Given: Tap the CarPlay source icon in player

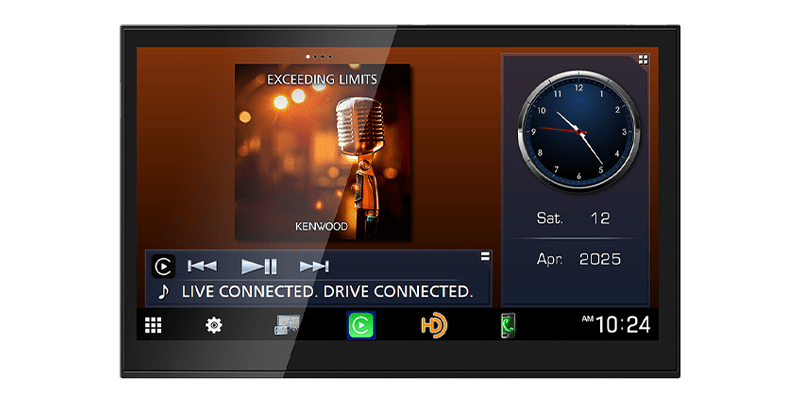Looking at the screenshot, I should pos(162,266).
